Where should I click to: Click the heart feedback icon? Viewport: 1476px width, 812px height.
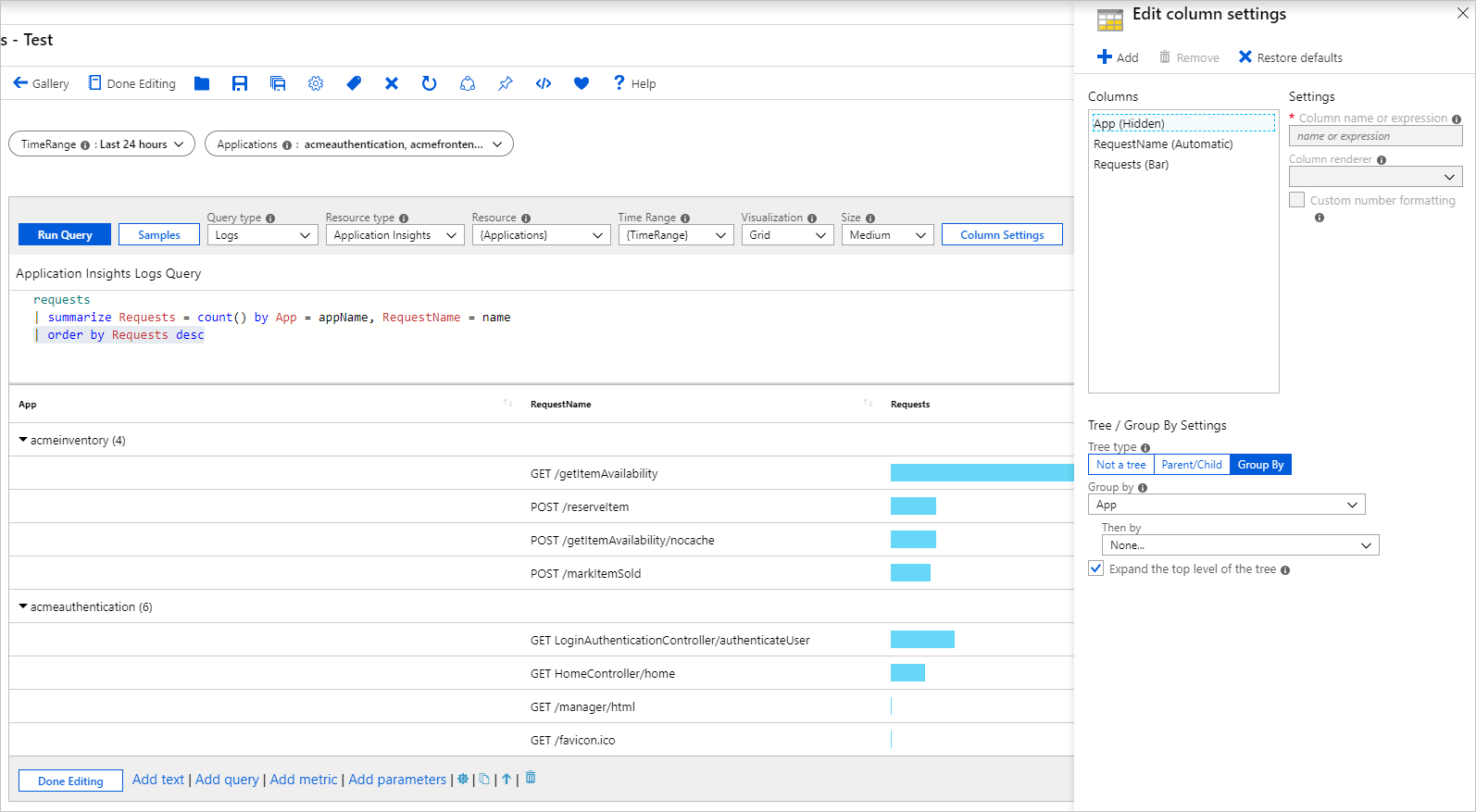(582, 83)
